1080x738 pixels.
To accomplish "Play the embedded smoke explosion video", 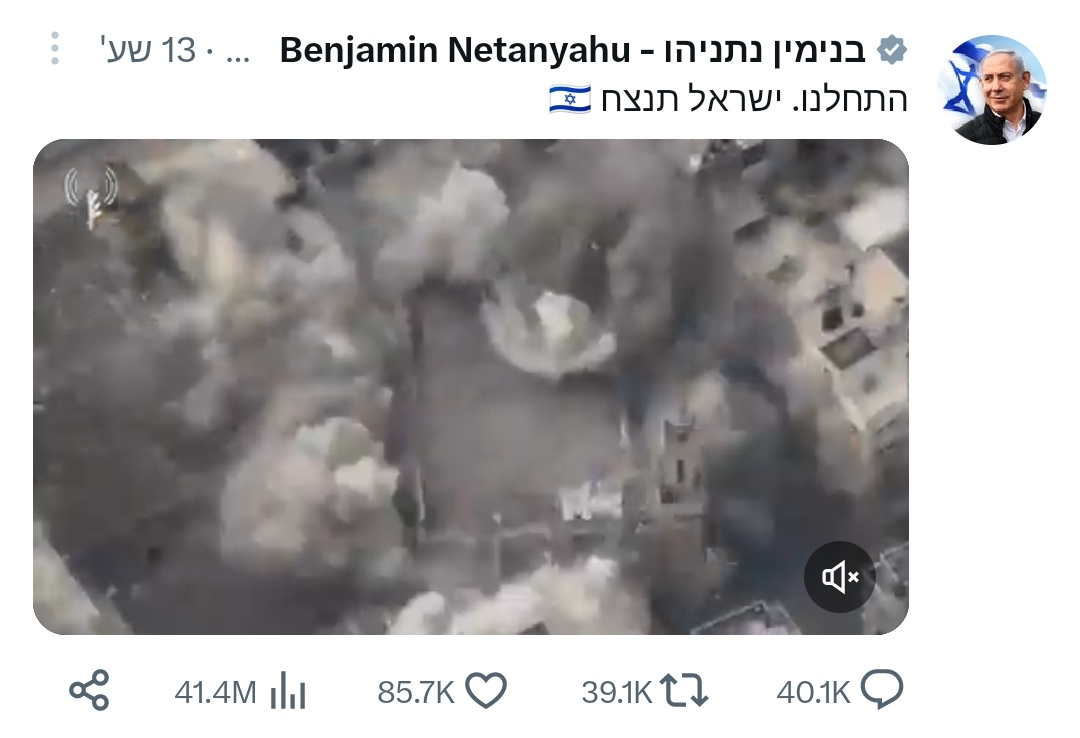I will [470, 387].
